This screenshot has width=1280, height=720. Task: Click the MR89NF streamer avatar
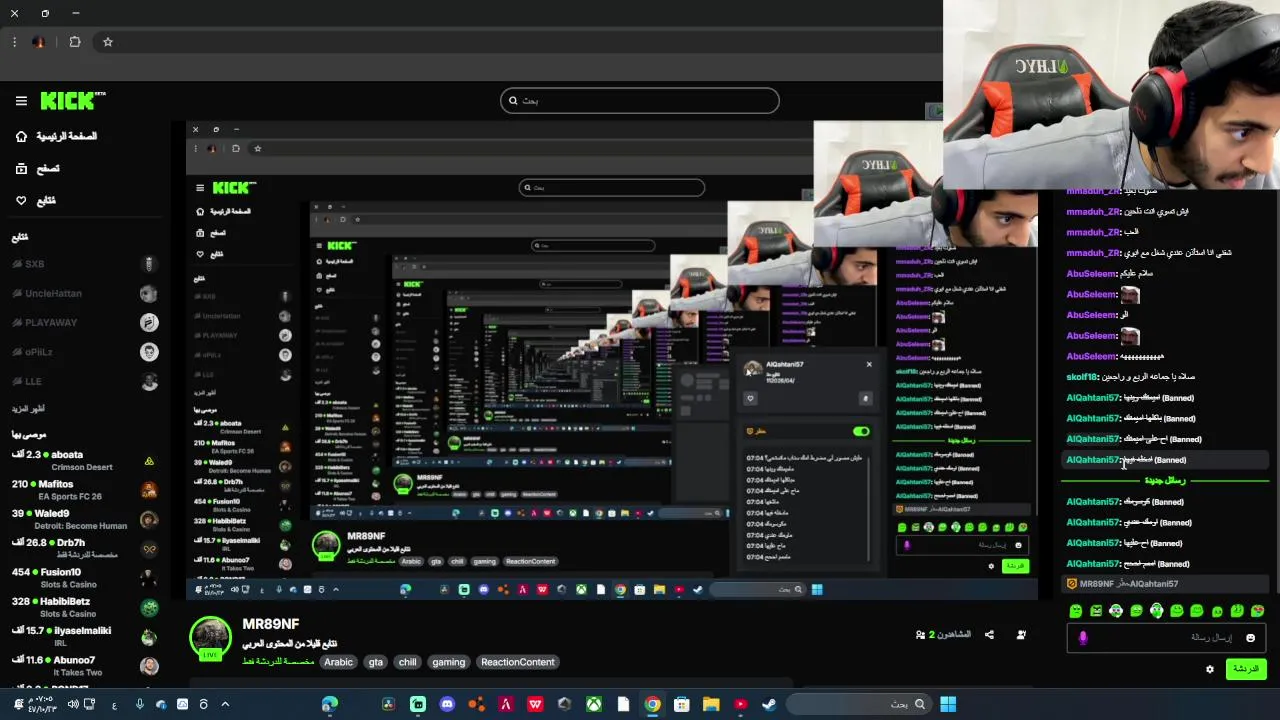210,638
